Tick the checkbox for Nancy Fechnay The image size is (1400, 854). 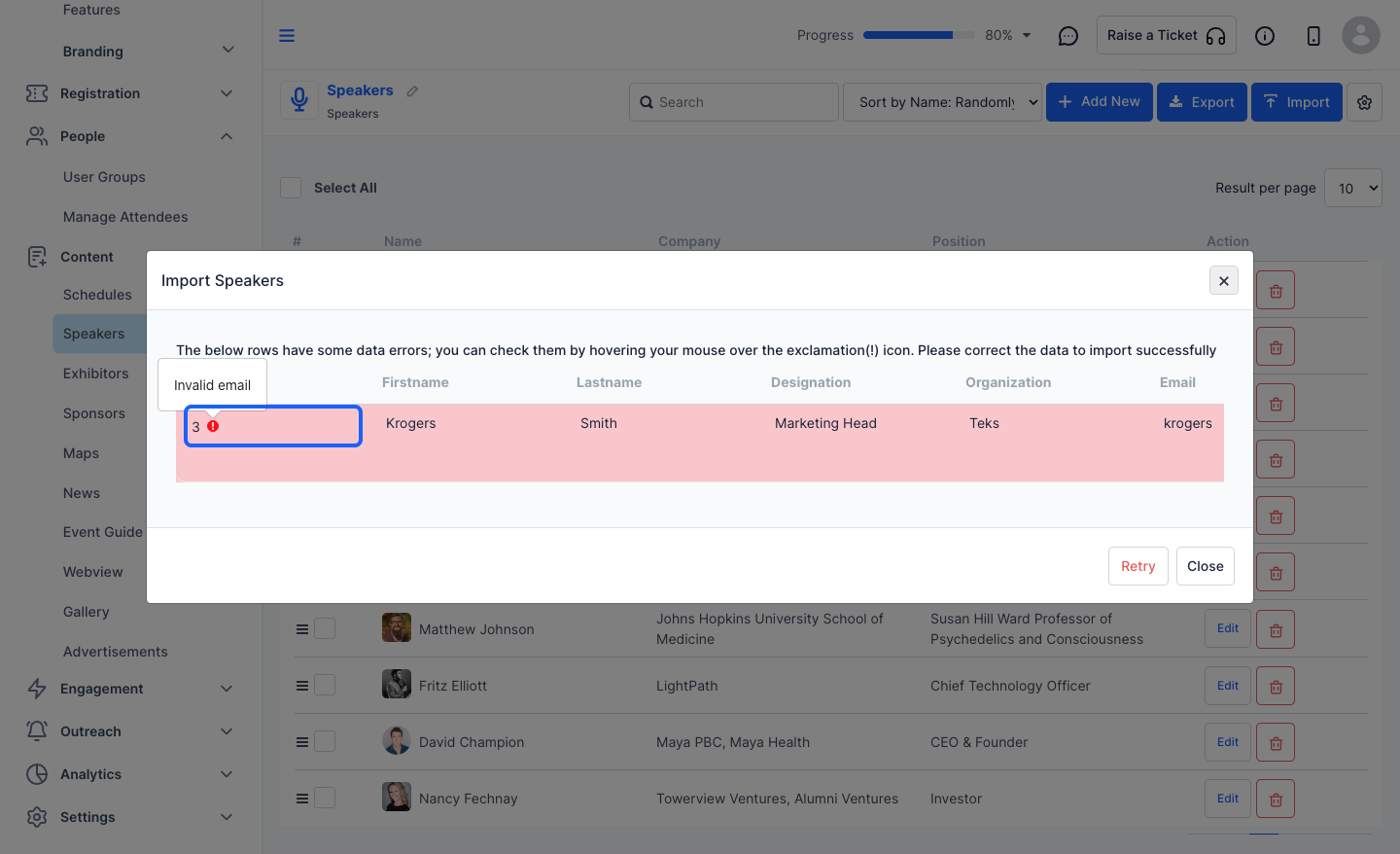325,799
